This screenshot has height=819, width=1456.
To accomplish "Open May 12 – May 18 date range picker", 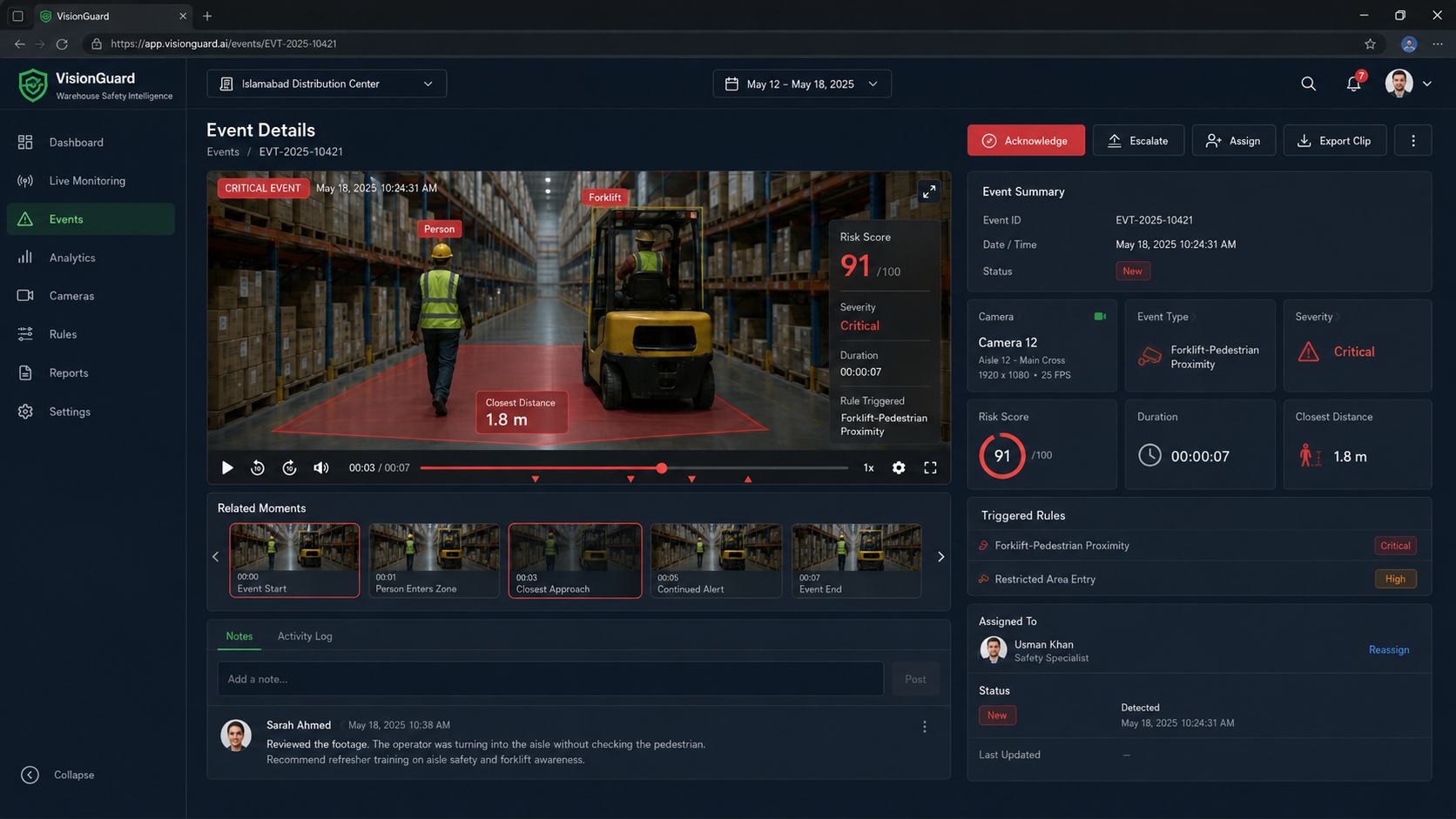I will coord(802,84).
